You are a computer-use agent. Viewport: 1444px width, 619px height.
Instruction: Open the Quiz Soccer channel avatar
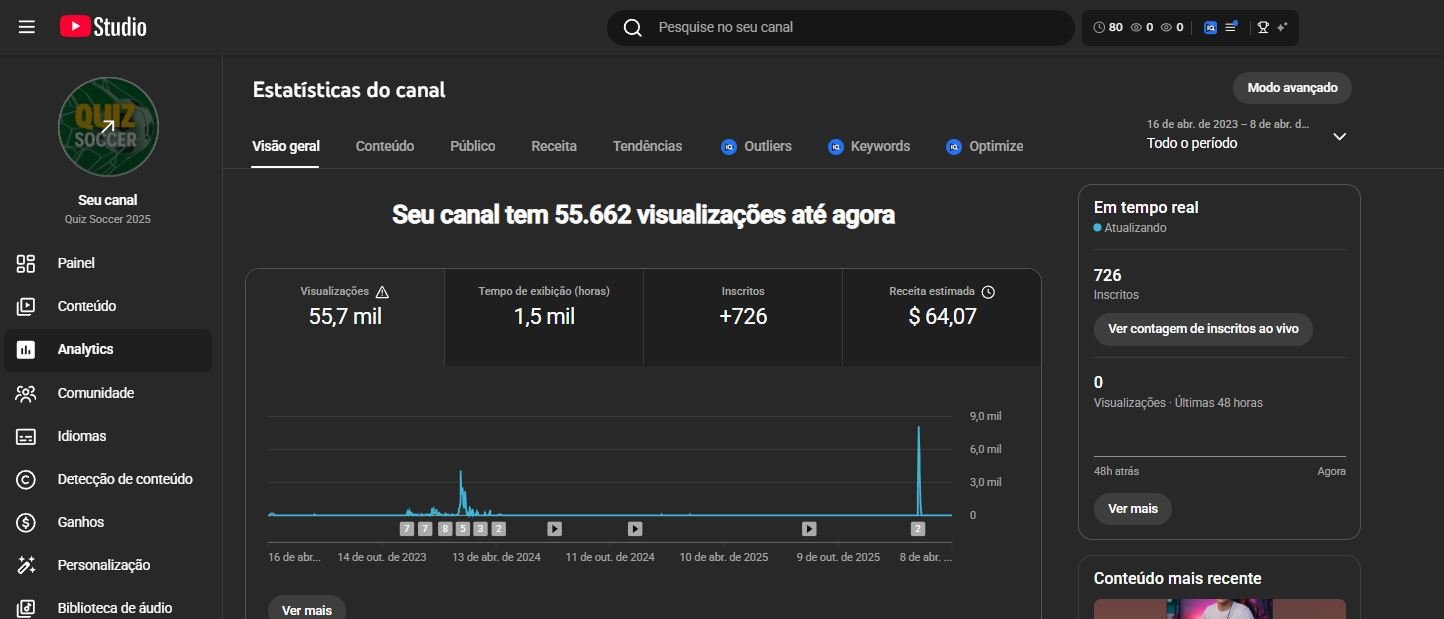[x=108, y=127]
